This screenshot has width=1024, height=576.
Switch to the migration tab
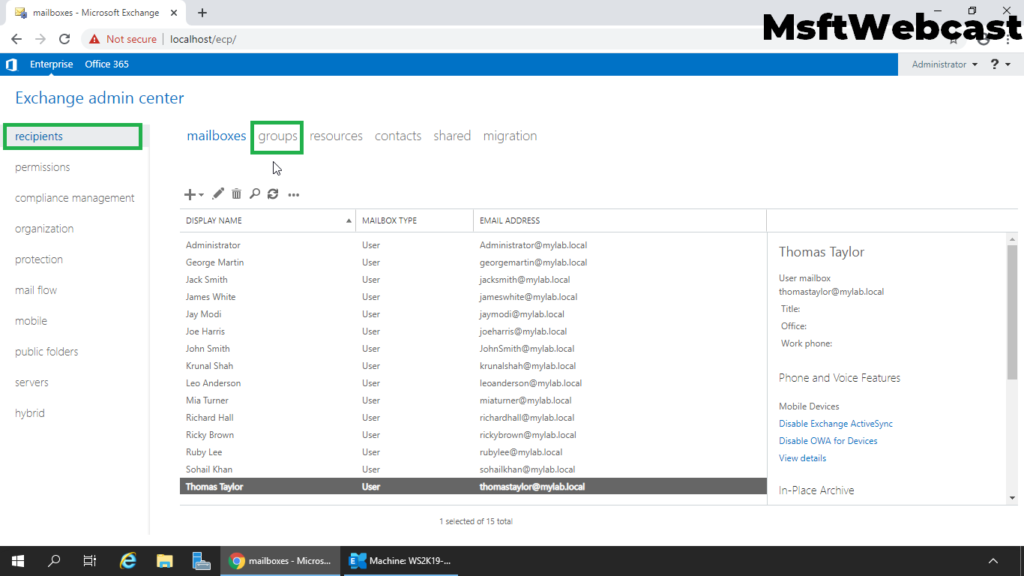click(510, 136)
